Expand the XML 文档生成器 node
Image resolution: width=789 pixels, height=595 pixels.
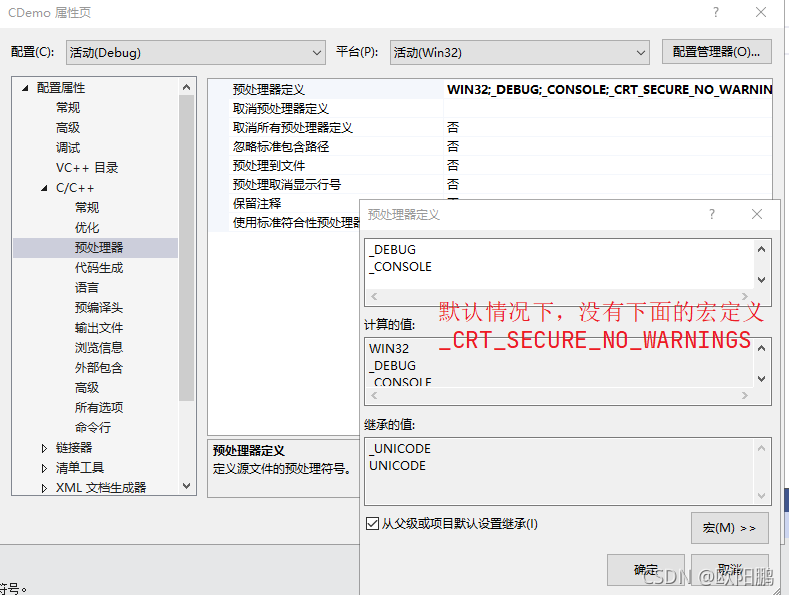pos(44,487)
